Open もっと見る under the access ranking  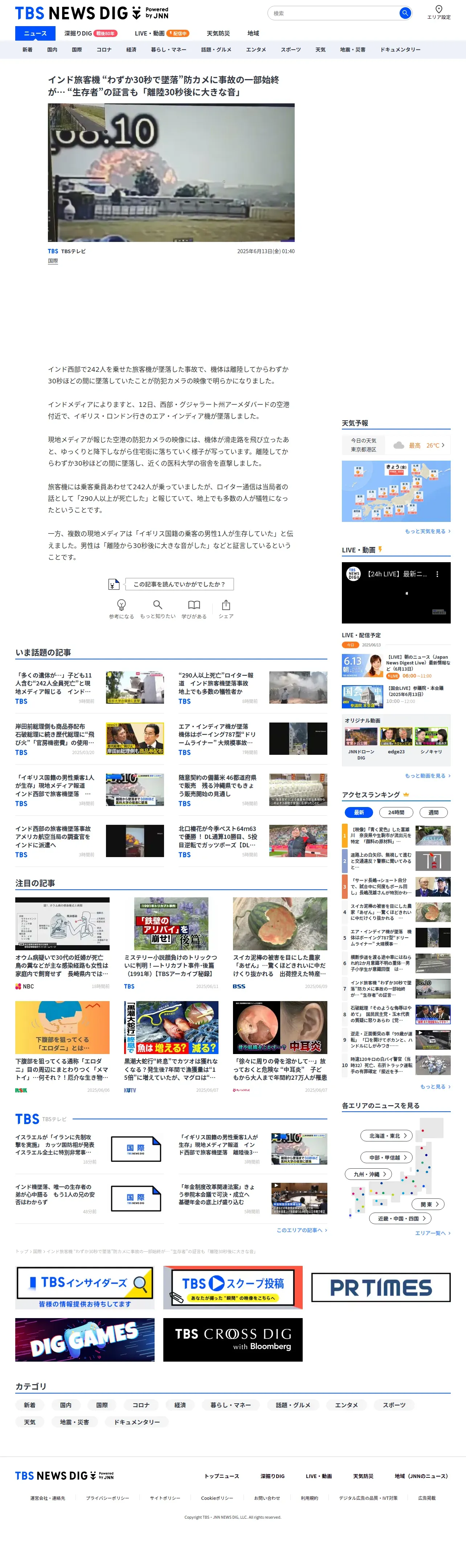435,1086
